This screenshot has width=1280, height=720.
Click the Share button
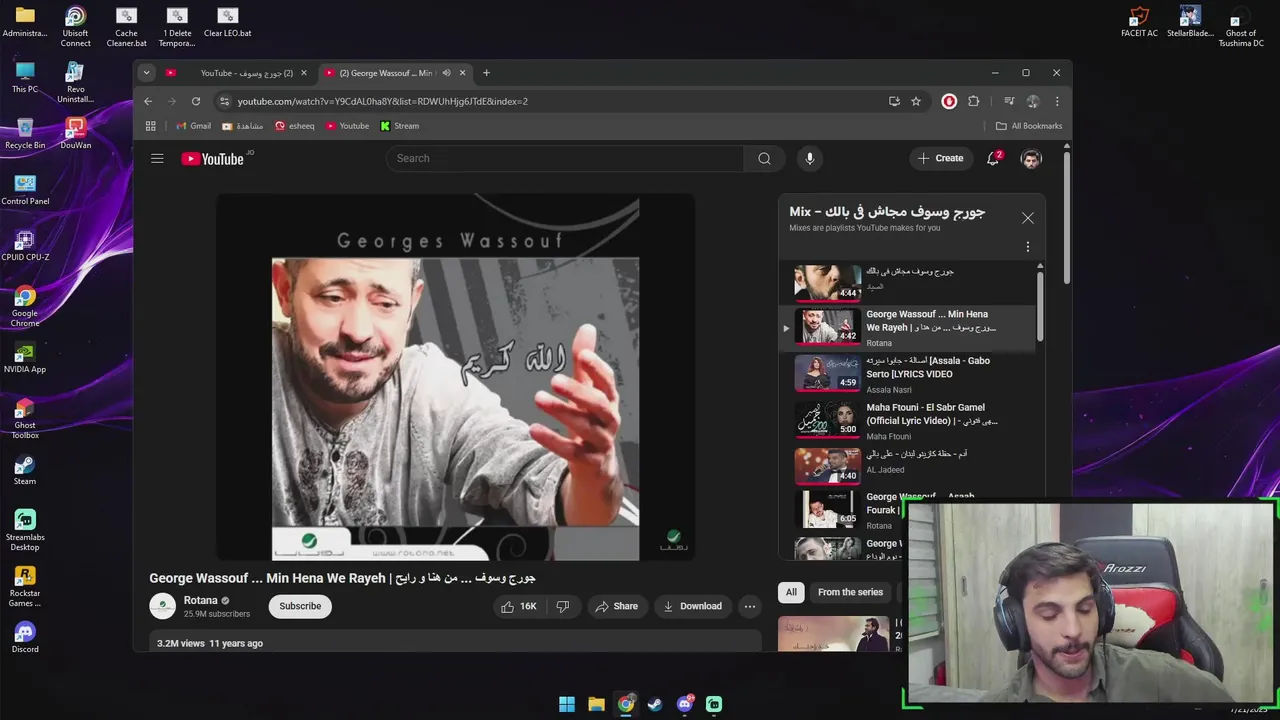616,606
